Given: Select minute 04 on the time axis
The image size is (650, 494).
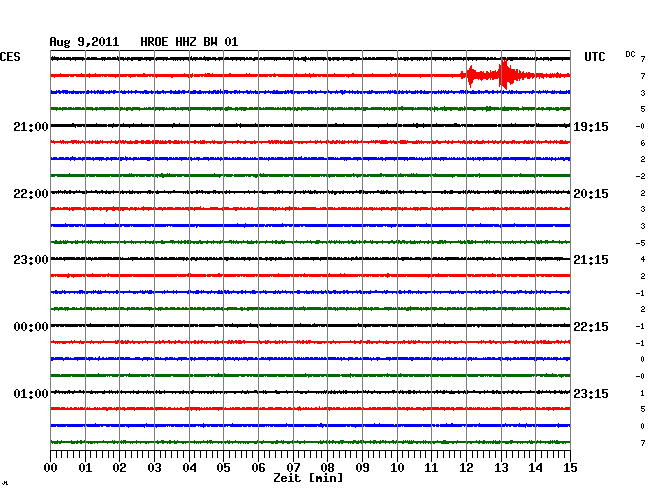Looking at the screenshot, I should tap(189, 468).
